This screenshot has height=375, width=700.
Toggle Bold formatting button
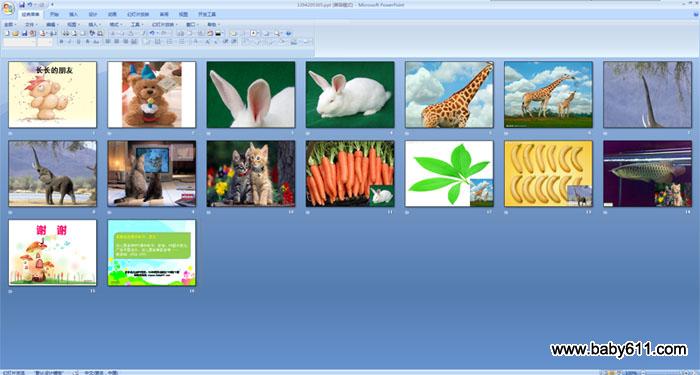pos(61,41)
